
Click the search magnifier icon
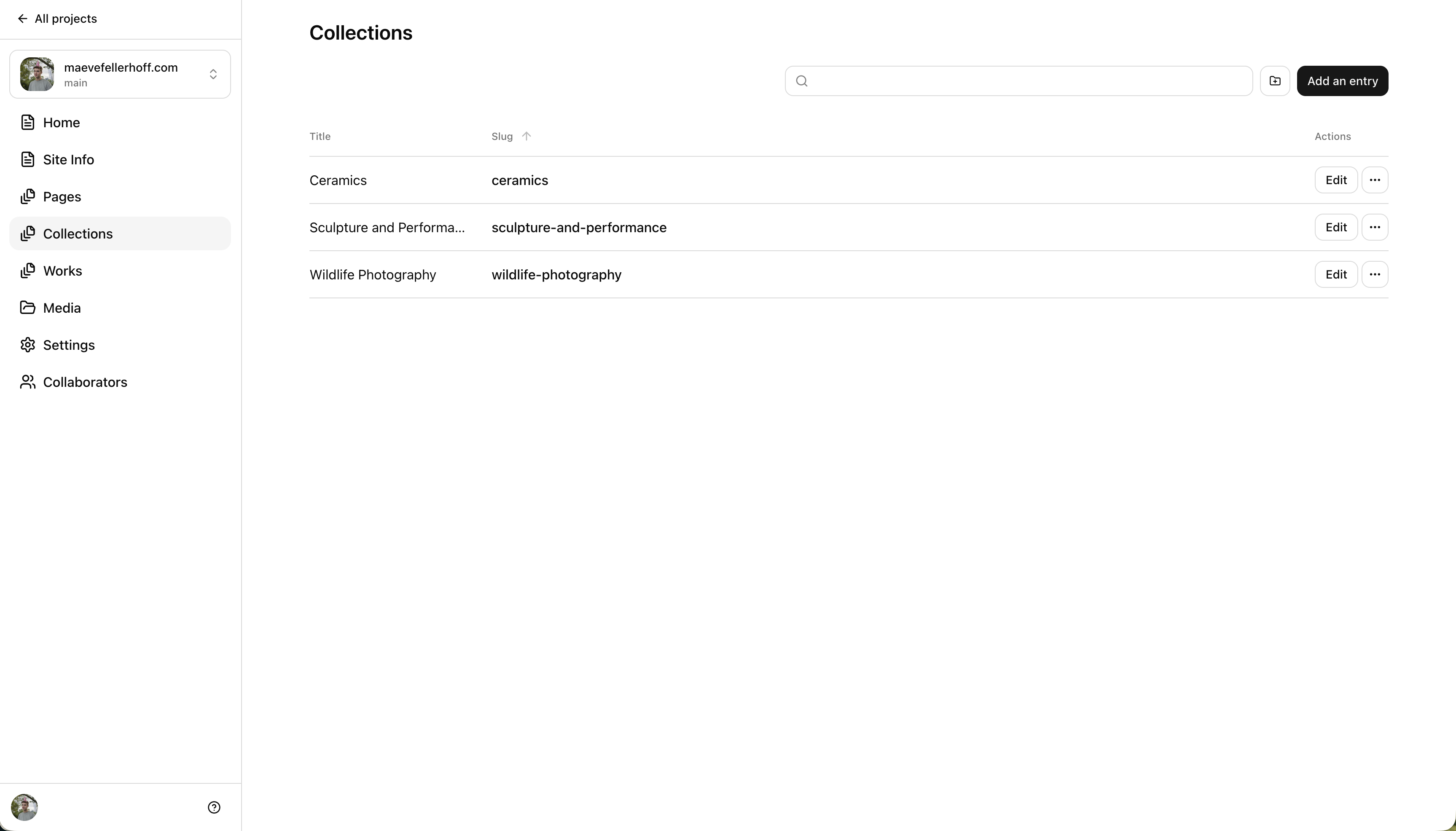point(801,81)
